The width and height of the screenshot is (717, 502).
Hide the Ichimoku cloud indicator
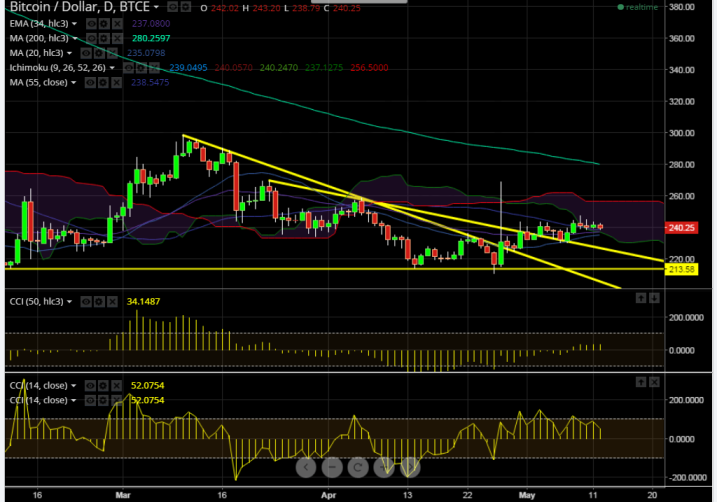[x=128, y=68]
